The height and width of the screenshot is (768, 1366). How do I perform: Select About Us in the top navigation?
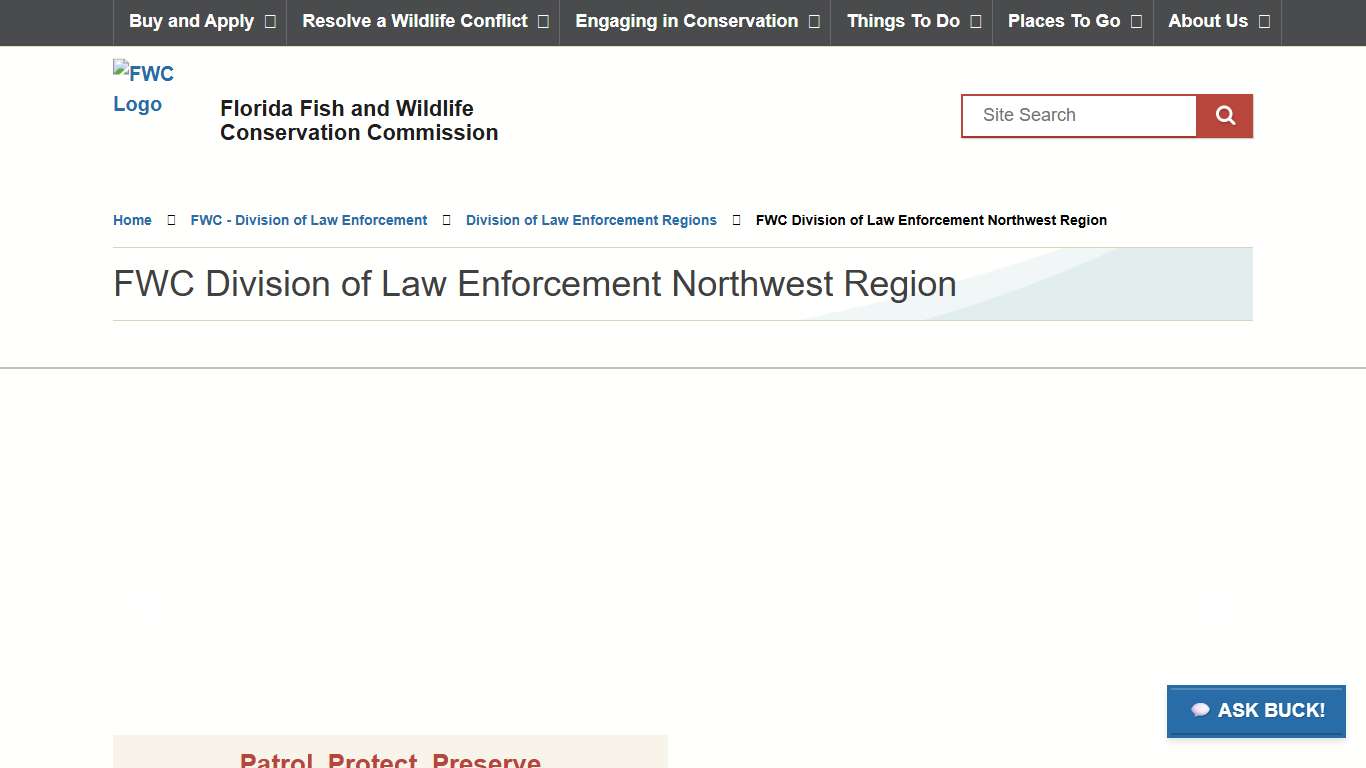tap(1207, 21)
